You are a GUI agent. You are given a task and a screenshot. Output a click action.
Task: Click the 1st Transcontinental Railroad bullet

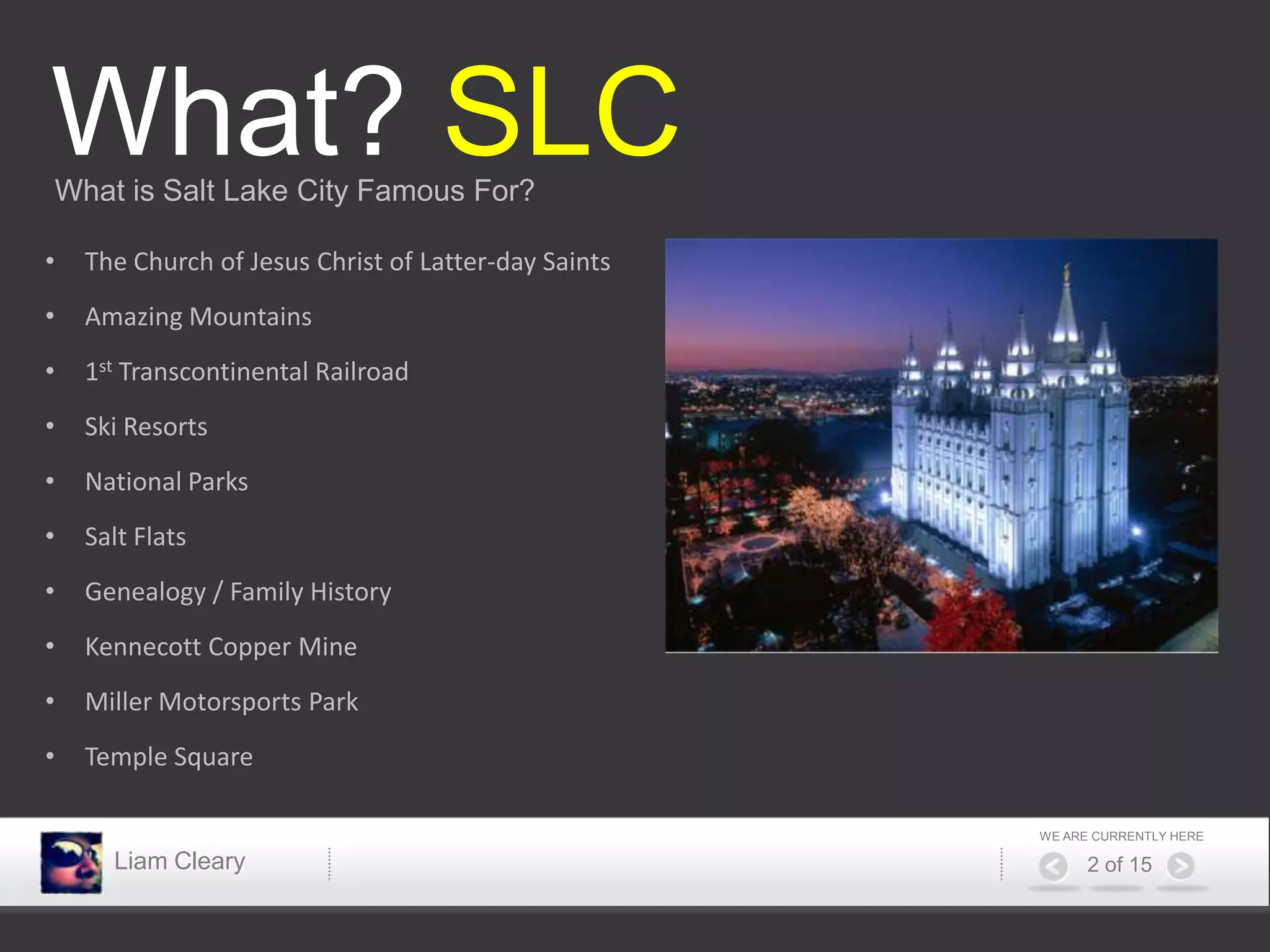point(247,371)
